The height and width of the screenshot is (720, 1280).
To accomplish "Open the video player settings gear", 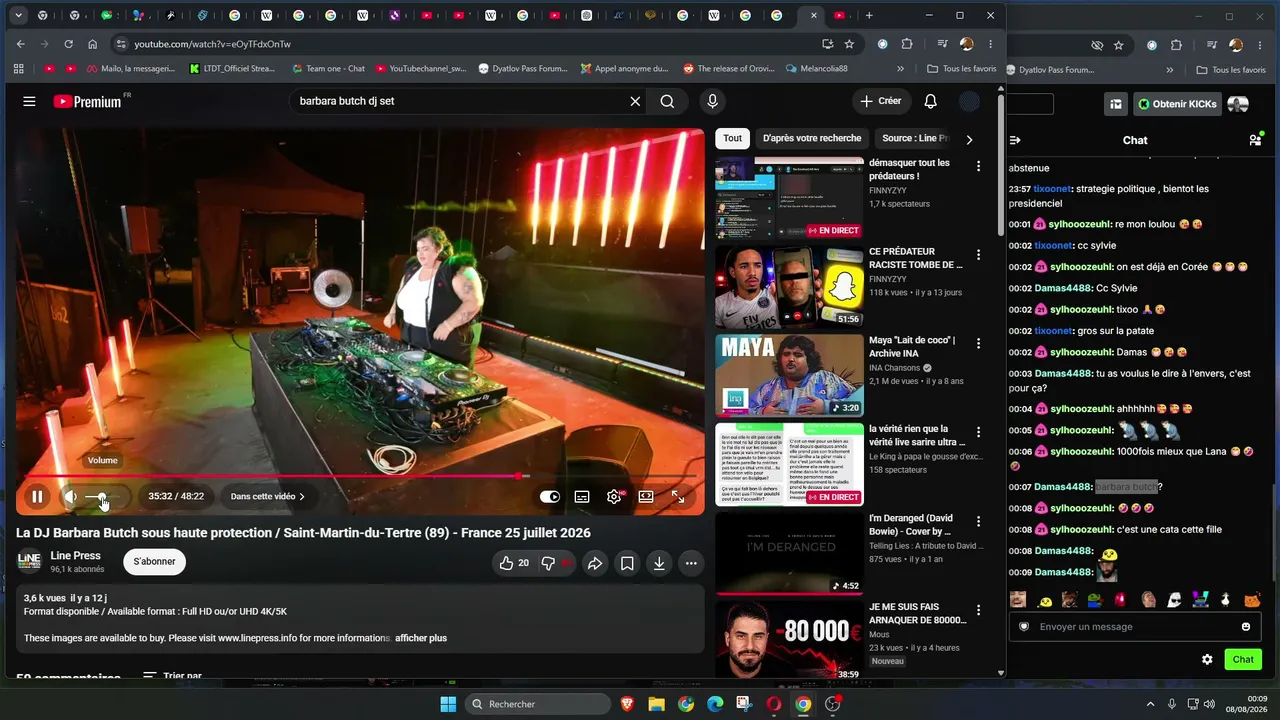I will (614, 496).
